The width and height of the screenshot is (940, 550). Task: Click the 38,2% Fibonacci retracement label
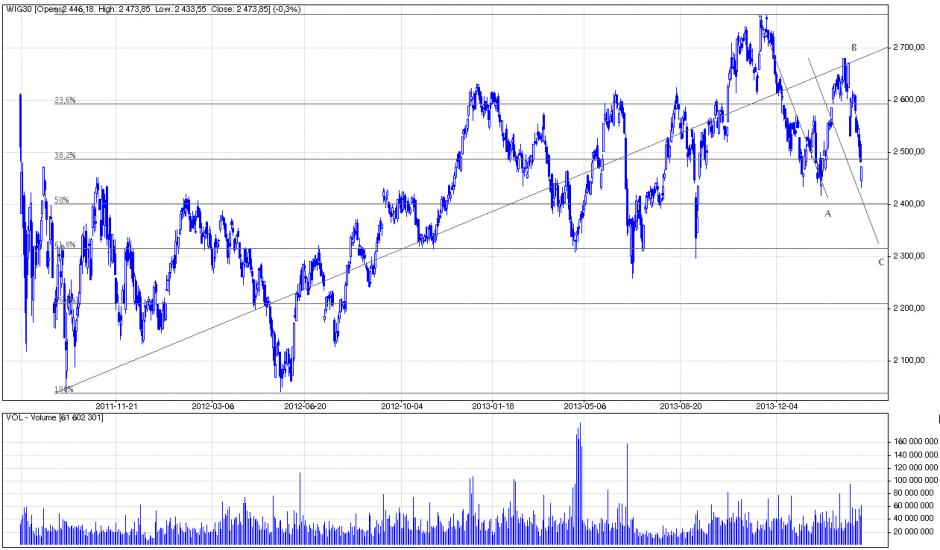(x=65, y=155)
